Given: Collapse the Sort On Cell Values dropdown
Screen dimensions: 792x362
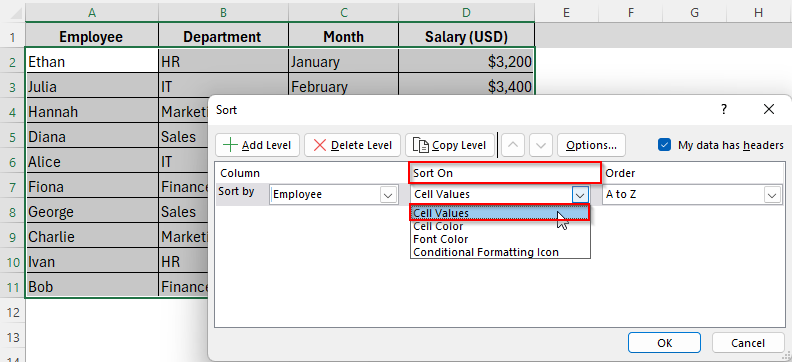Looking at the screenshot, I should pos(580,194).
